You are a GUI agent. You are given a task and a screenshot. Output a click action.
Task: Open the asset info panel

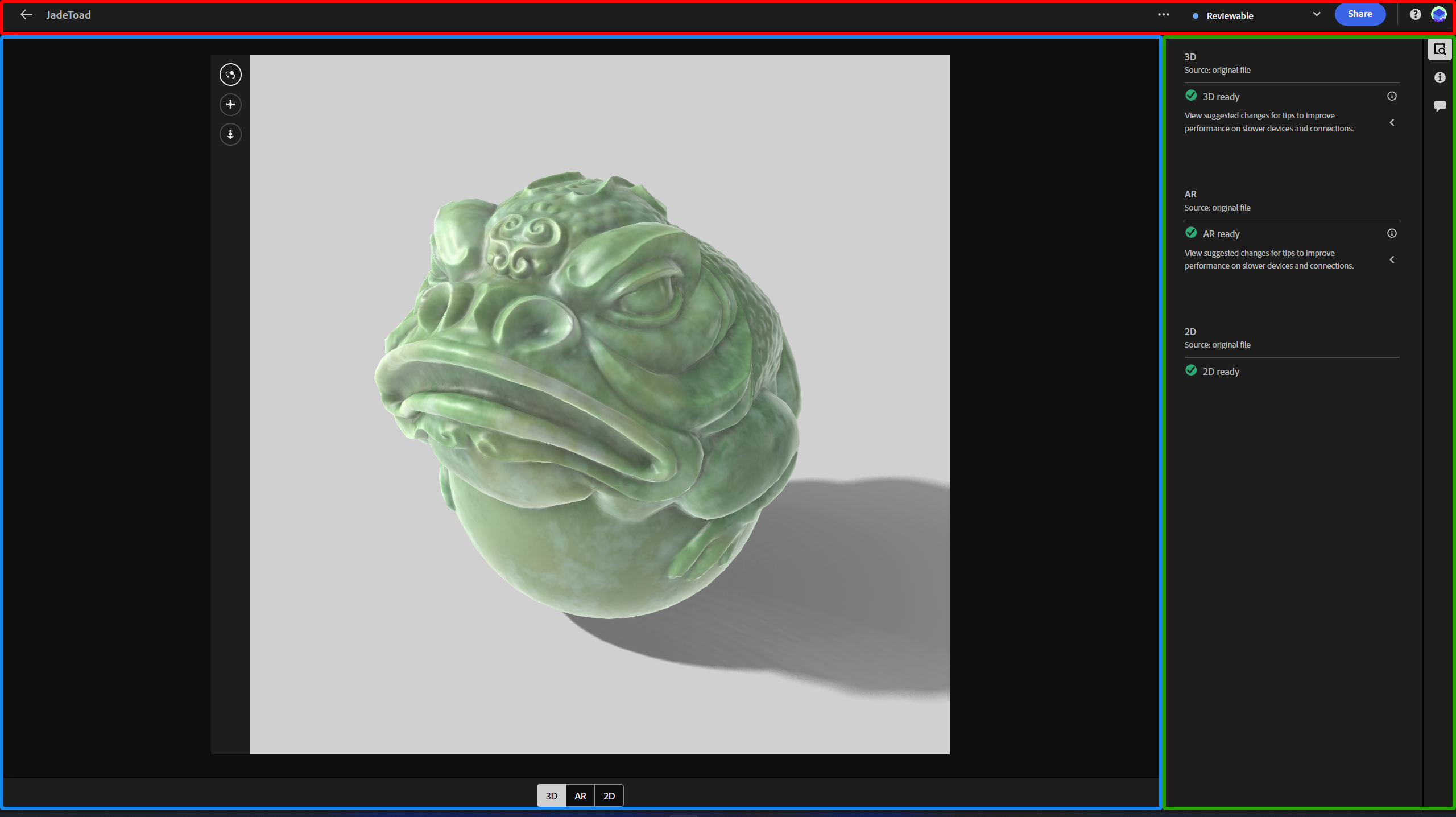(x=1440, y=77)
